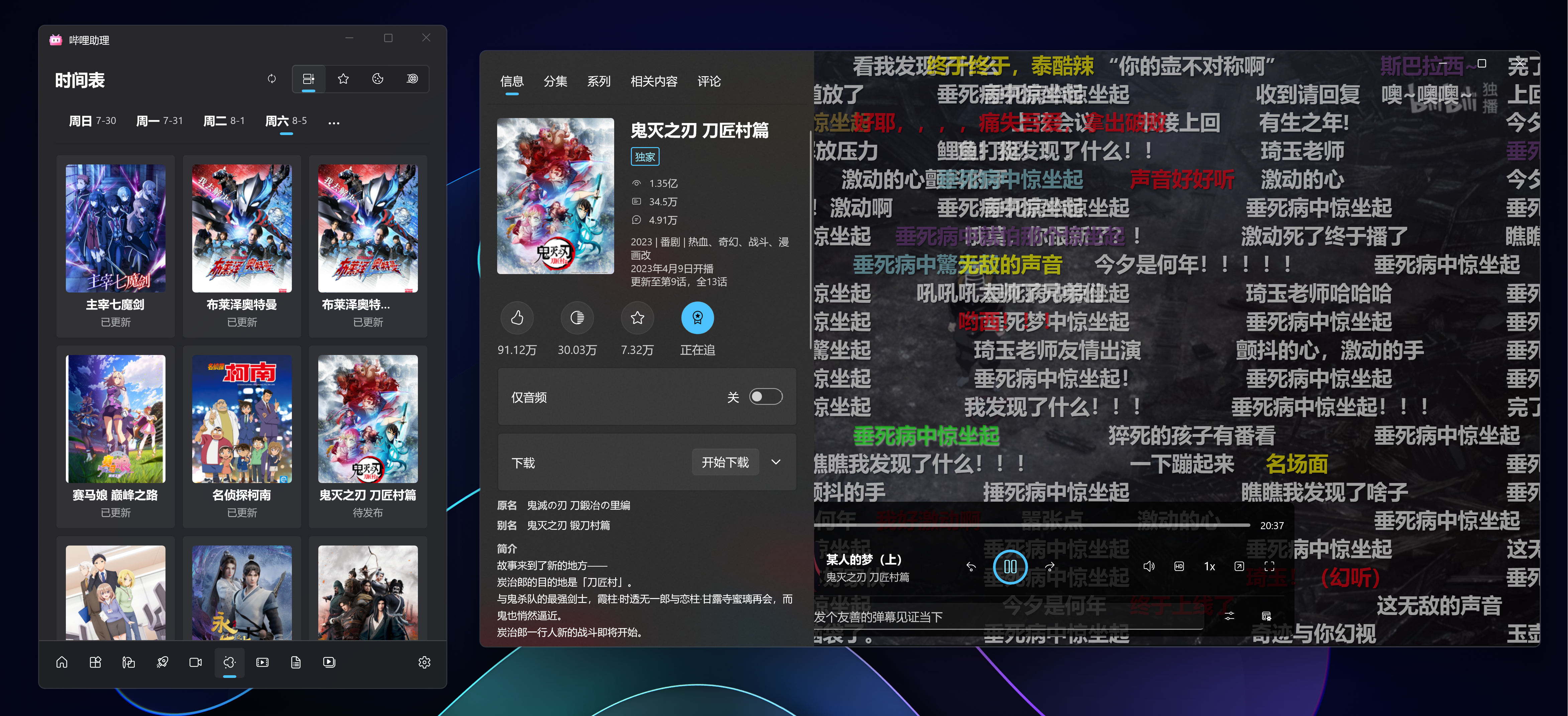Toggle the star favorite button 7.32万

[x=637, y=318]
